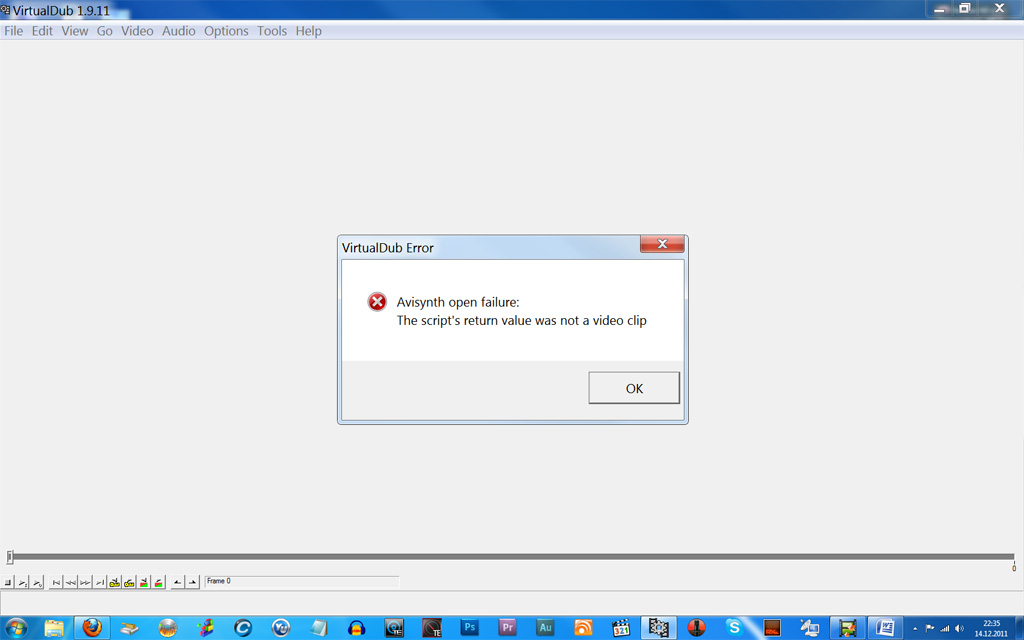Click the network signal tray icon
The image size is (1024, 640).
point(944,628)
